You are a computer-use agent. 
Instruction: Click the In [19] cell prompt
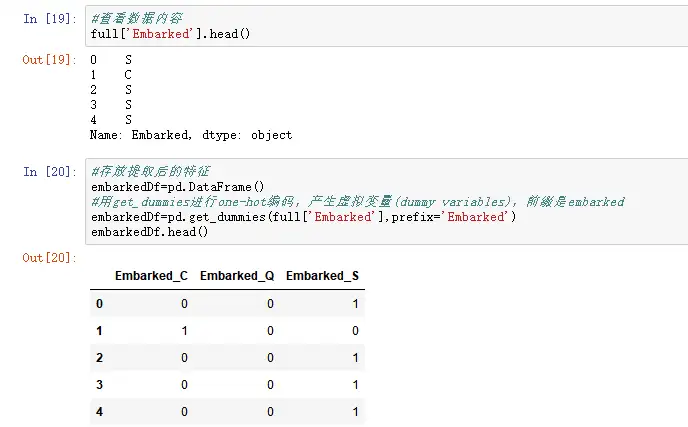[50, 19]
